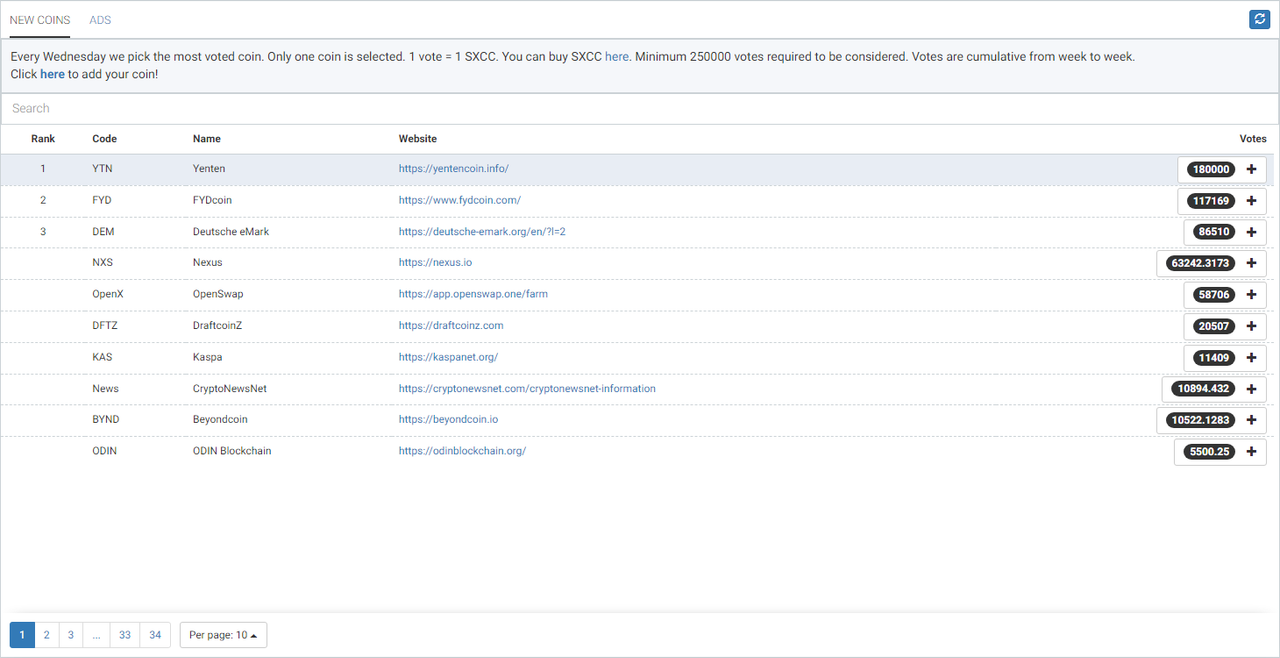
Task: Go to page 3
Action: 71,635
